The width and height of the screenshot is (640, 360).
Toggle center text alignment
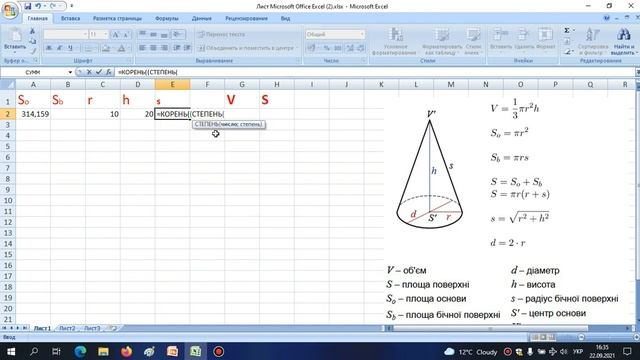[153, 48]
